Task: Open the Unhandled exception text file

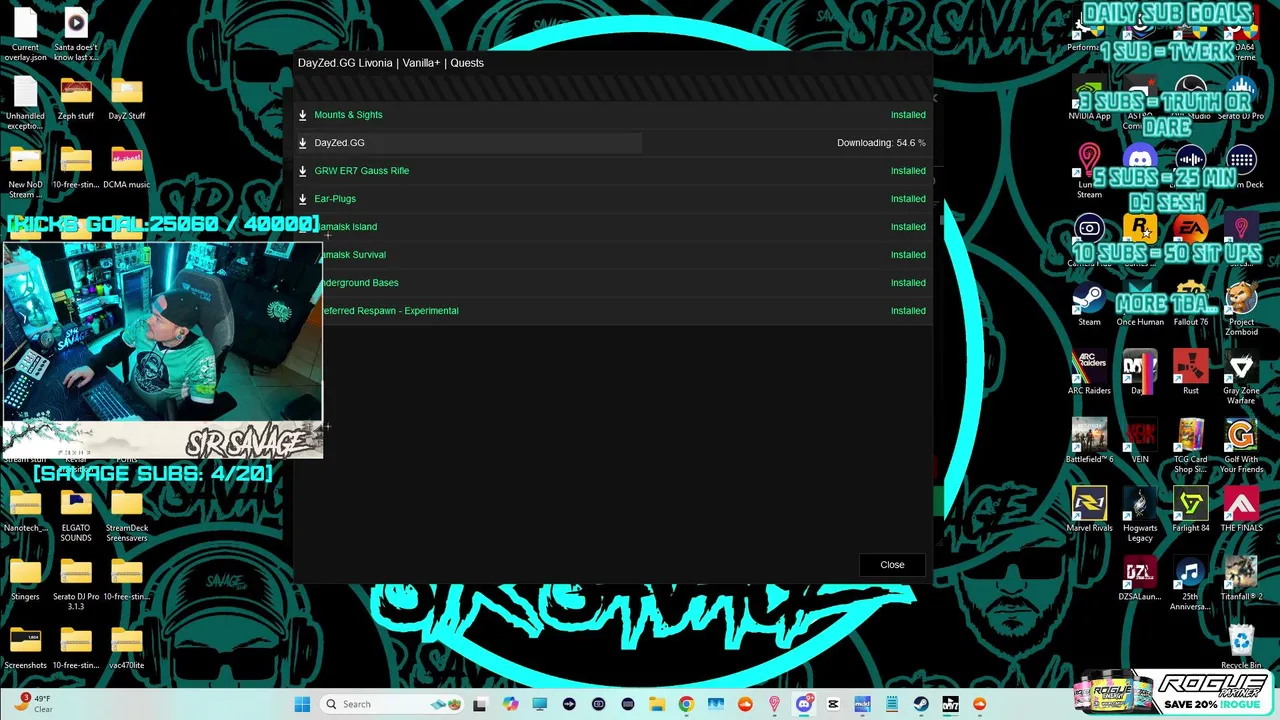Action: 25,104
